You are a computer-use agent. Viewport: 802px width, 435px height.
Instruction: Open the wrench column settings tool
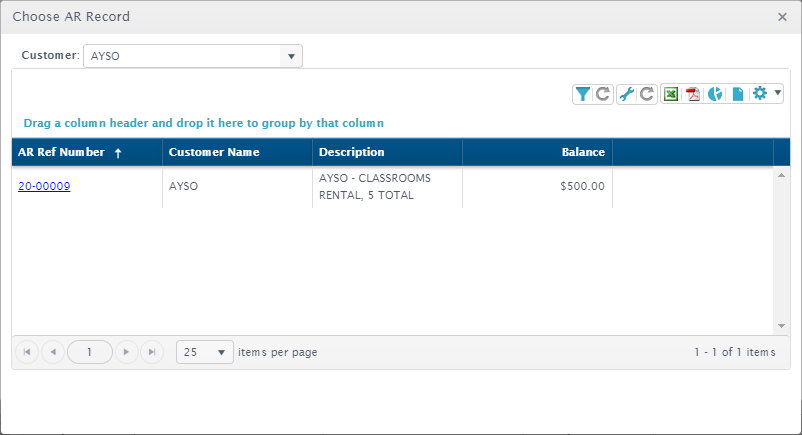(627, 94)
